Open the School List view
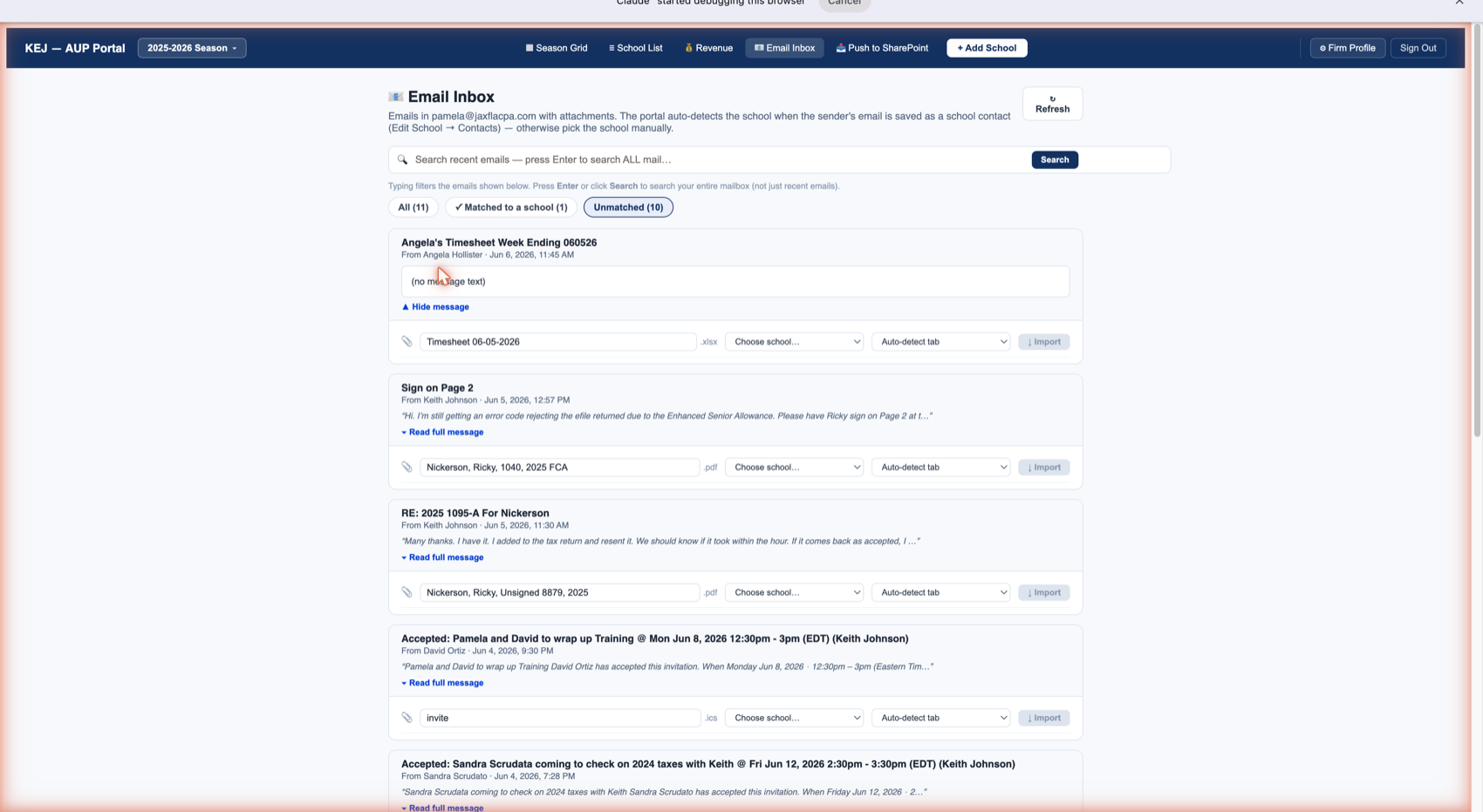The width and height of the screenshot is (1483, 812). (635, 48)
